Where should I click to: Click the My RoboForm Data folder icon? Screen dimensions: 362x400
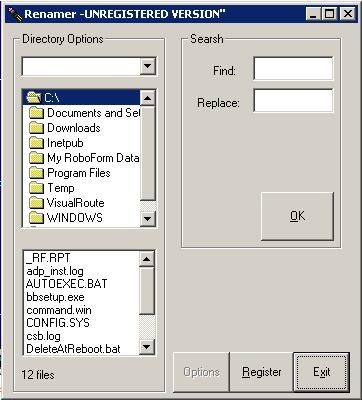(x=36, y=158)
